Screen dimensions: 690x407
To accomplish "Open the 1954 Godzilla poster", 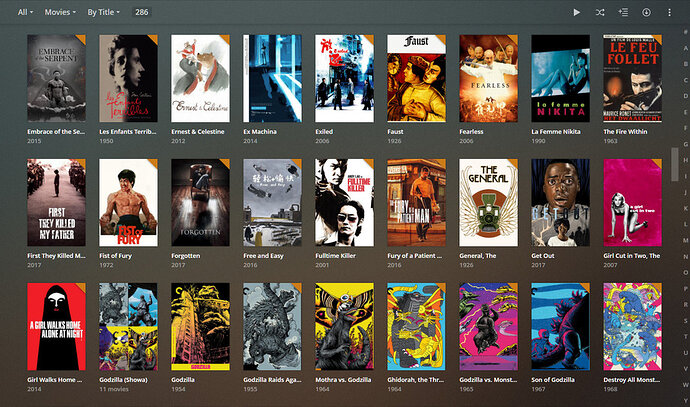I will point(200,326).
